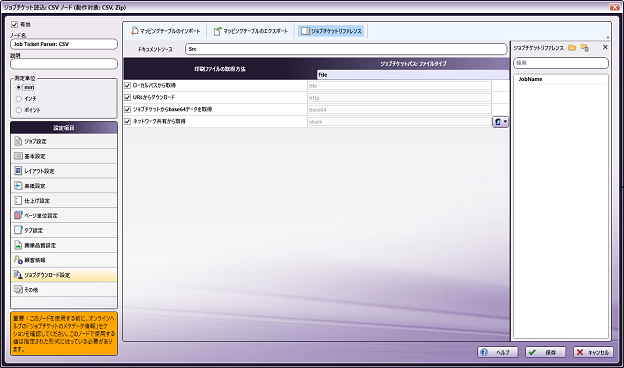Open ページ単位設定 in the settings list

click(64, 215)
